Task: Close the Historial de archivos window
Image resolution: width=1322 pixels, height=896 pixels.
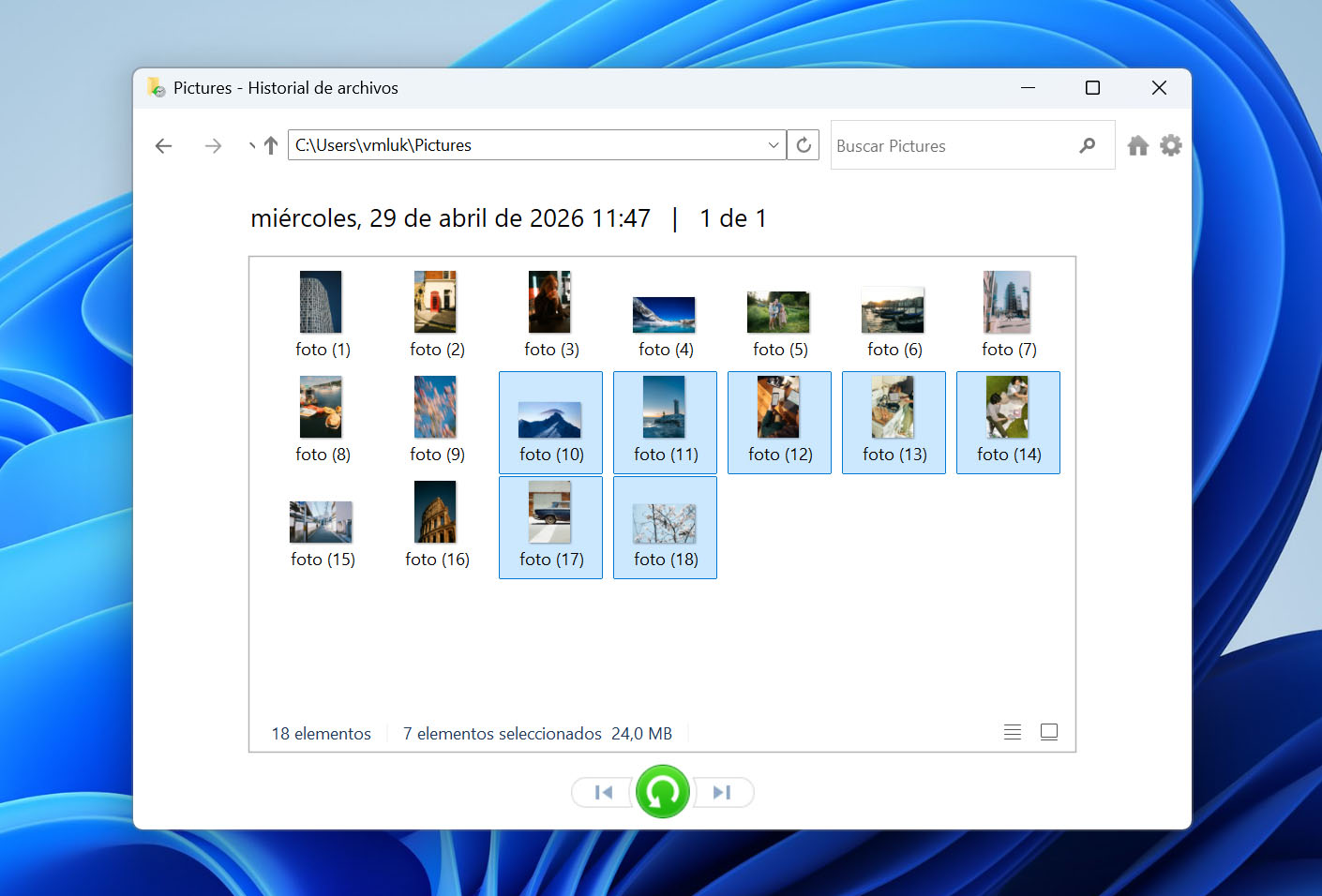Action: 1160,87
